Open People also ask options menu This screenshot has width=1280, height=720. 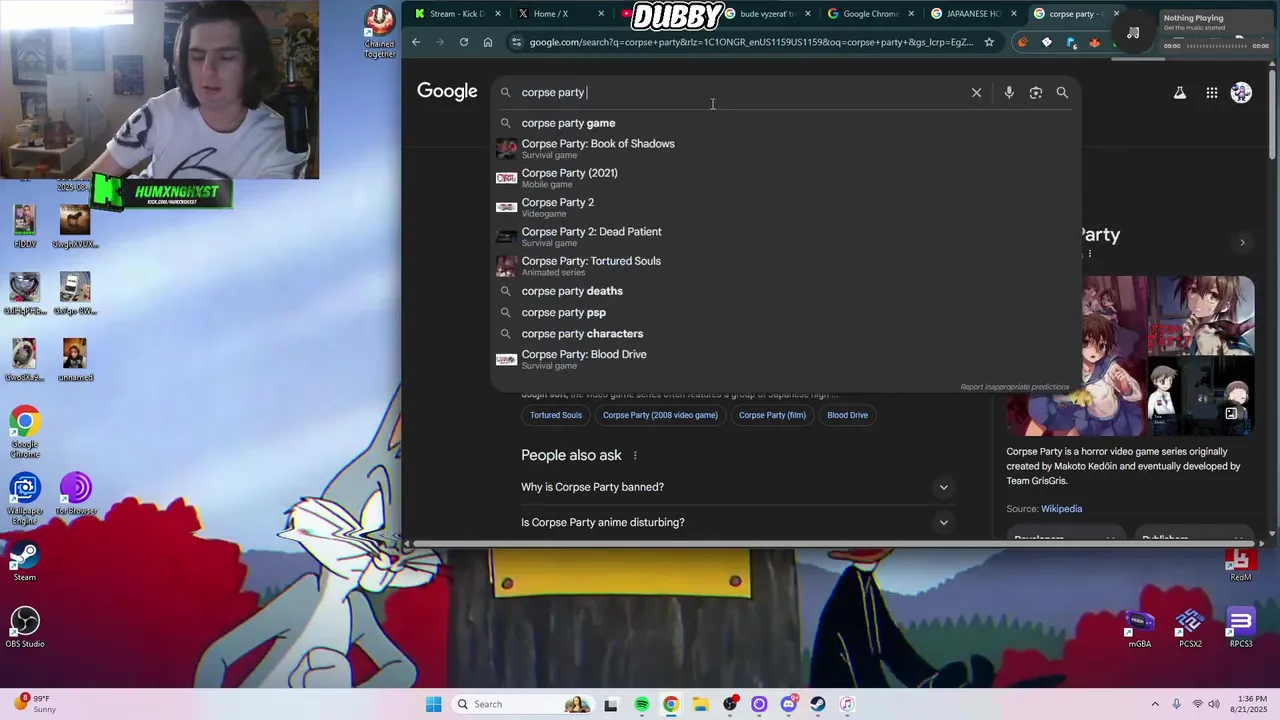coord(635,455)
